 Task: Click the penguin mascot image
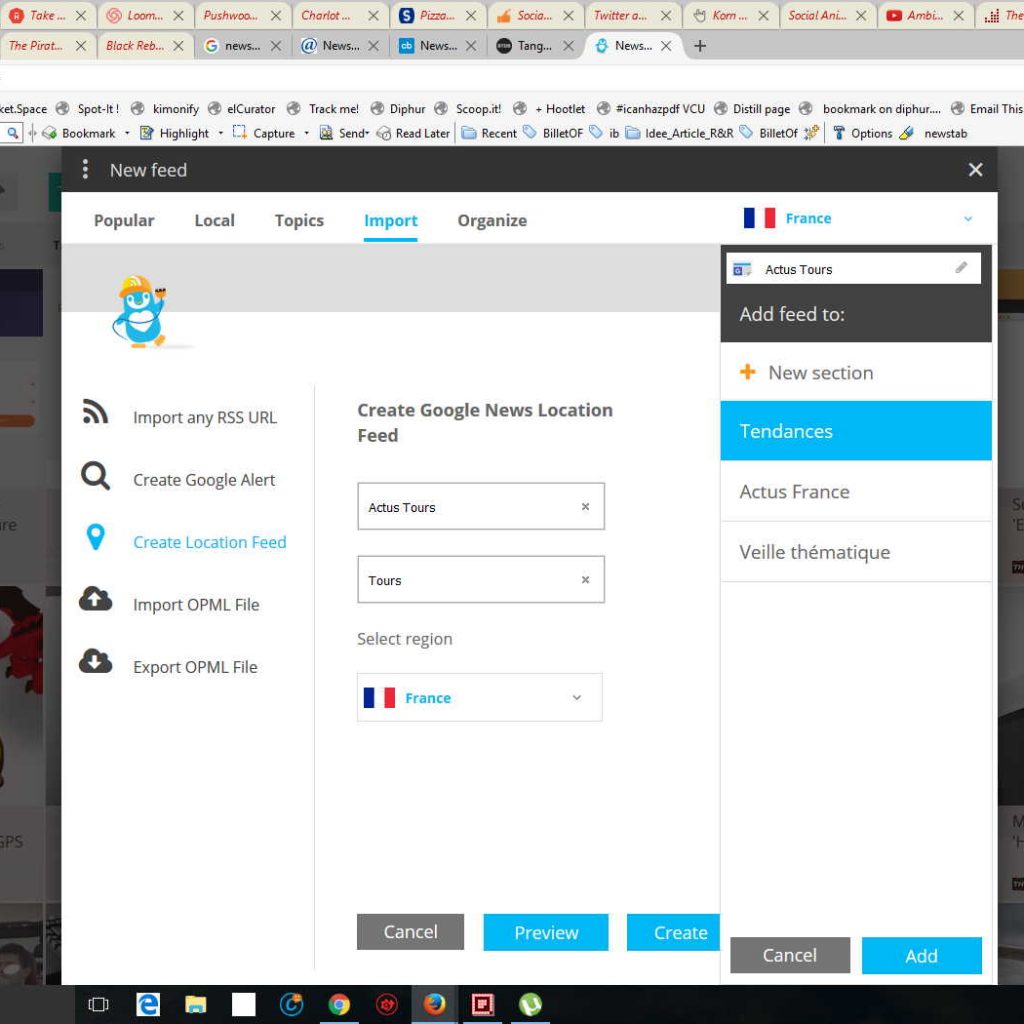click(x=140, y=312)
